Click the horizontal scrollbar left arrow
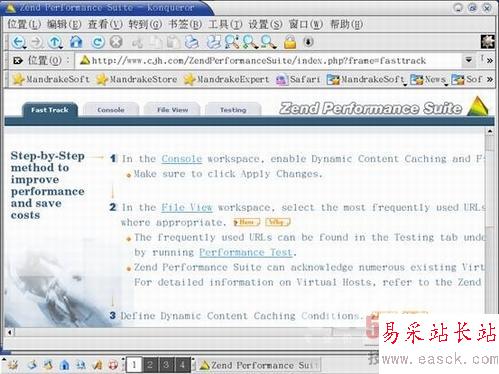Screen dimensions: 499x374 pyautogui.click(x=10, y=332)
